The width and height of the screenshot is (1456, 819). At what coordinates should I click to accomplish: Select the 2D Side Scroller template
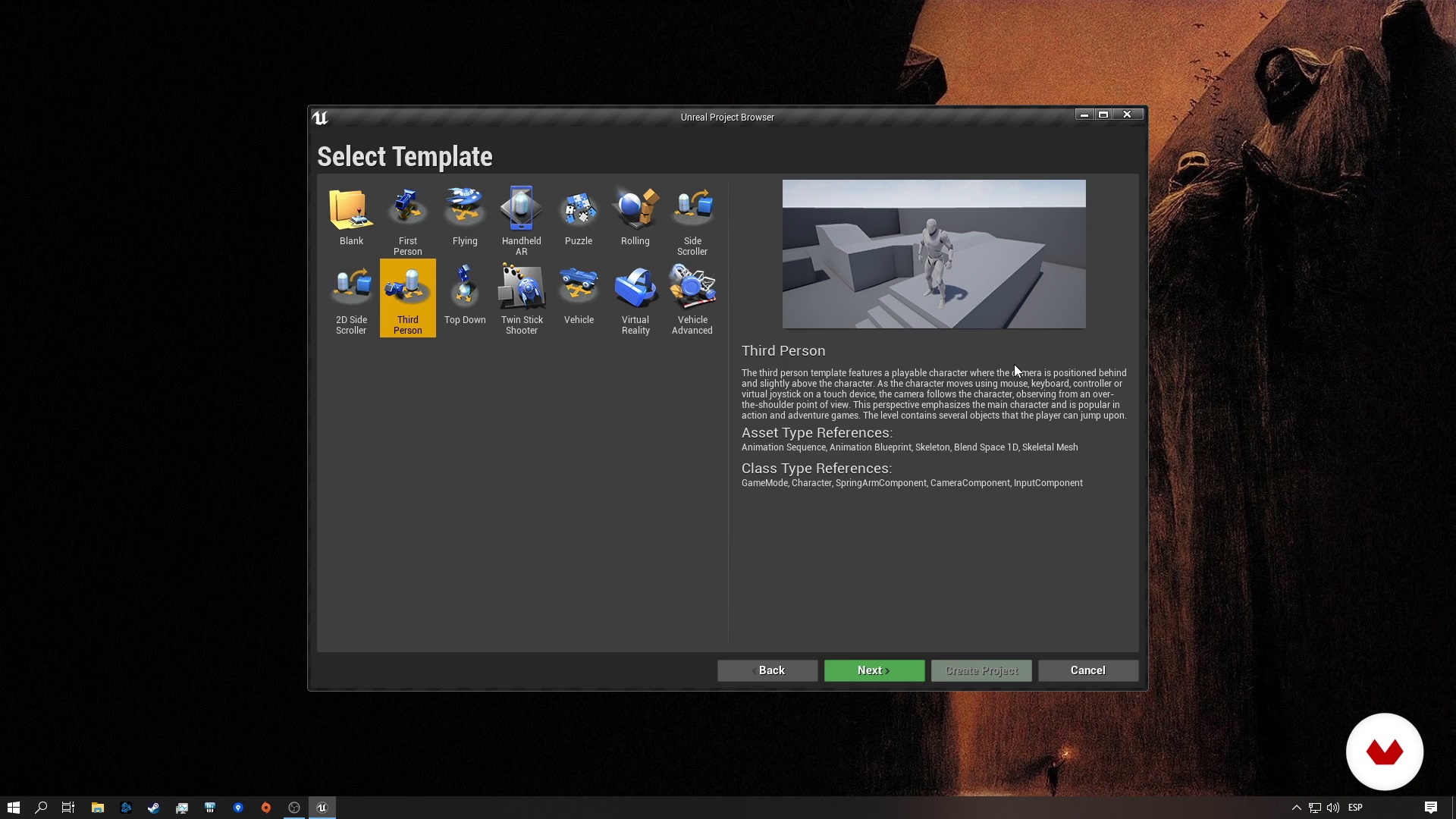tap(351, 289)
